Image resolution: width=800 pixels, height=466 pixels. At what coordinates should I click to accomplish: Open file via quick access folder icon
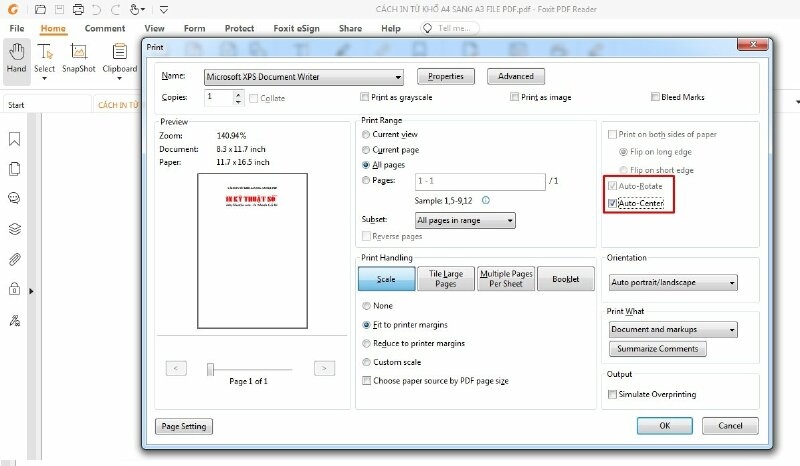[40, 9]
